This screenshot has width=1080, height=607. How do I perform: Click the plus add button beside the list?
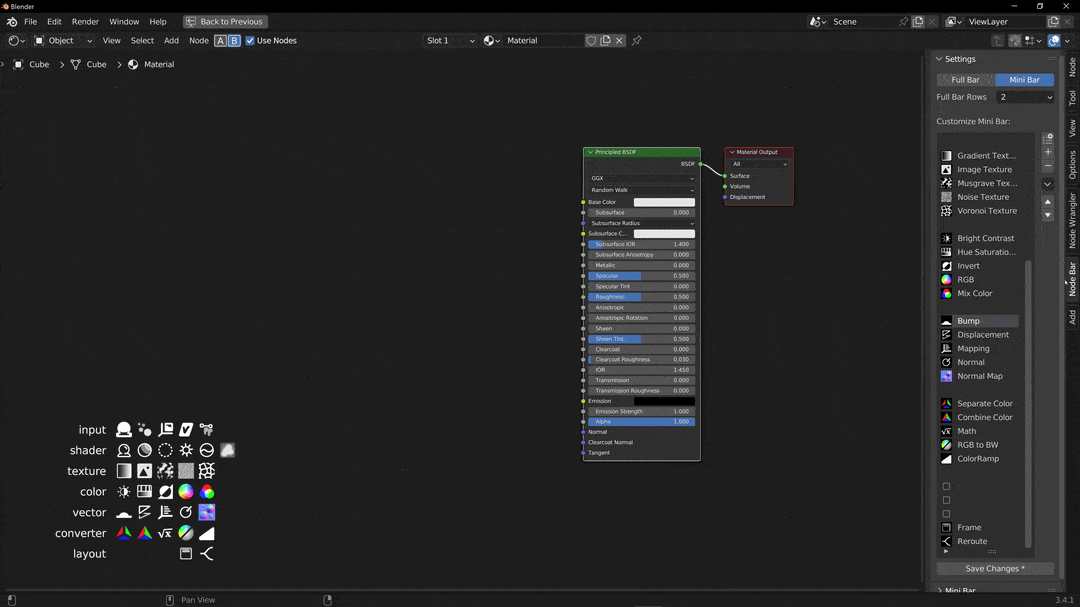[1048, 152]
